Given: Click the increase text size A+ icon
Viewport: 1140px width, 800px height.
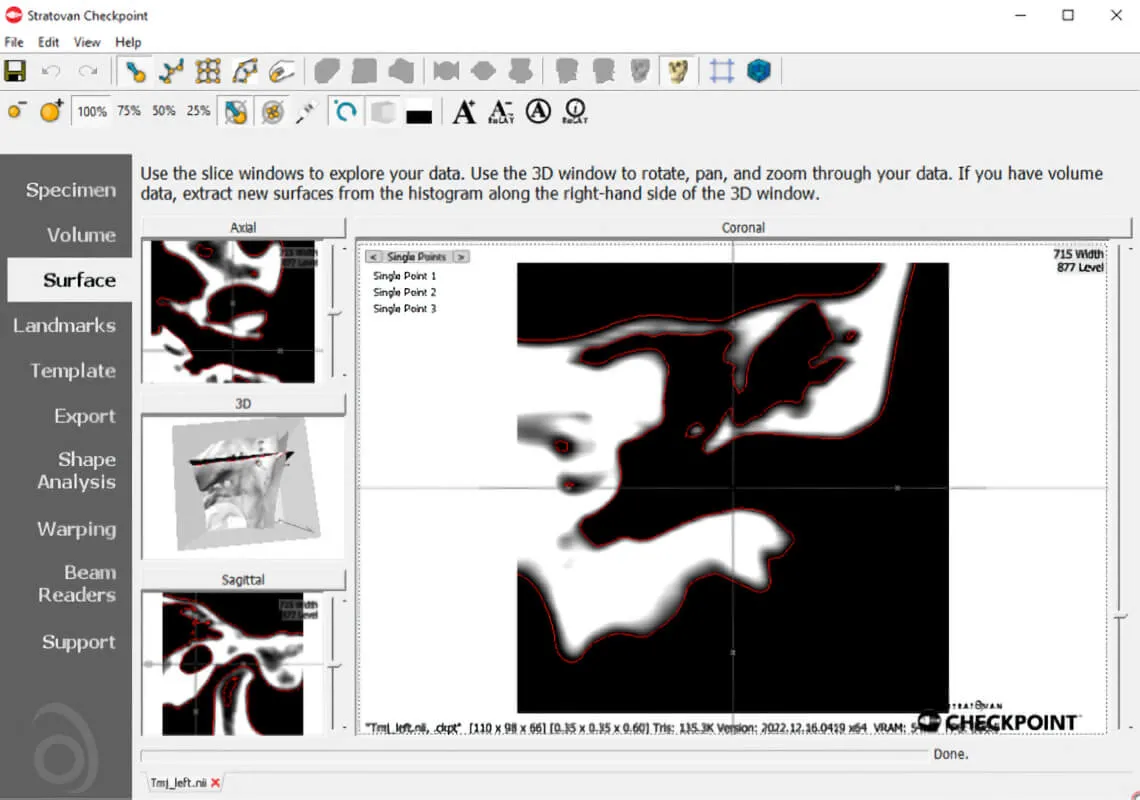Looking at the screenshot, I should tap(464, 111).
